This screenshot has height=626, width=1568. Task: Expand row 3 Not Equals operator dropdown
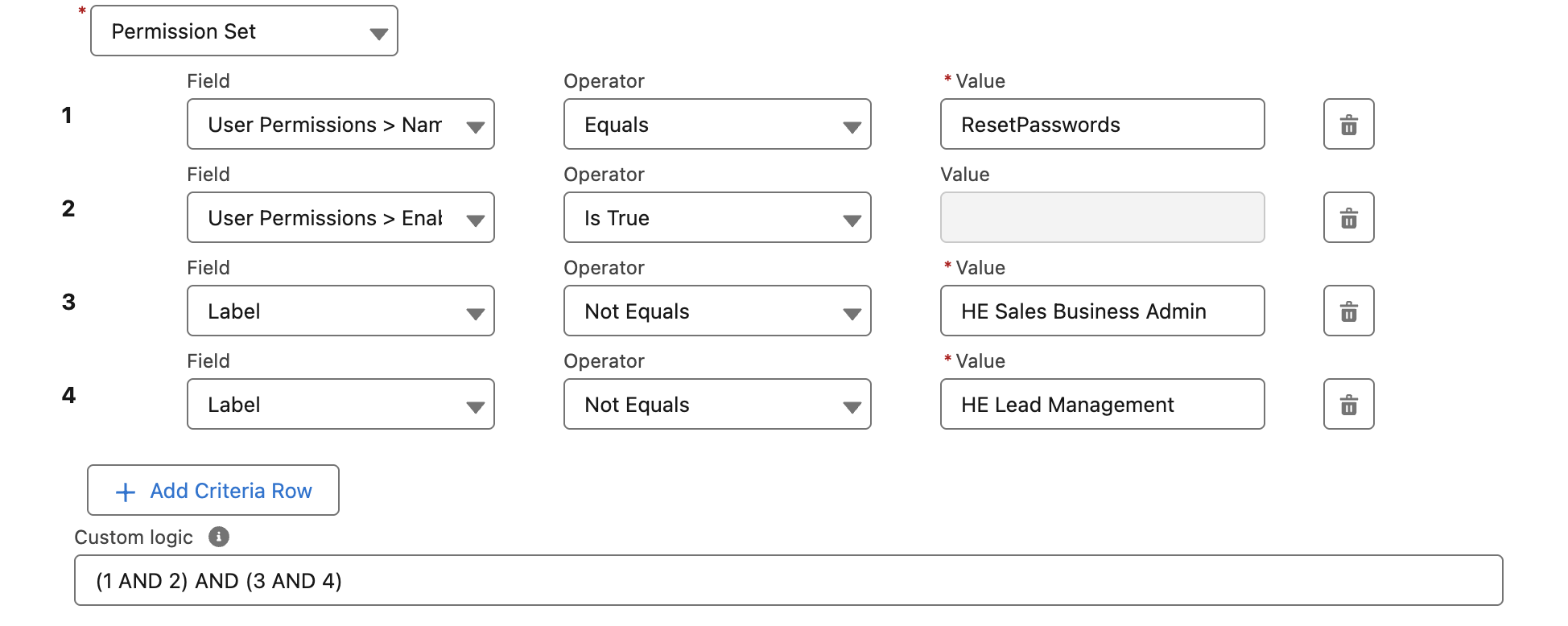coord(717,311)
